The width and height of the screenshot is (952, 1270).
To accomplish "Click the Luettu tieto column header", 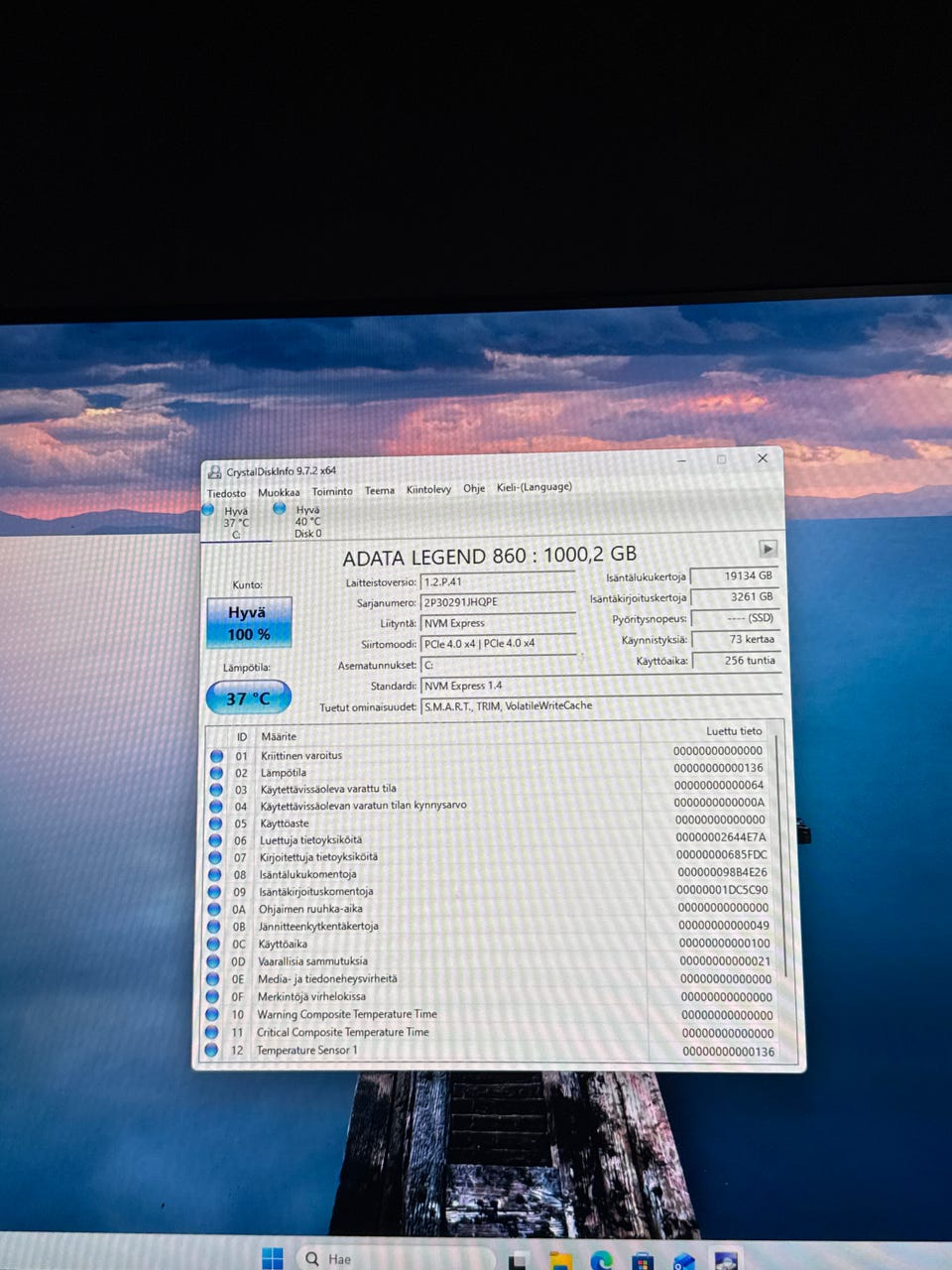I will 735,731.
